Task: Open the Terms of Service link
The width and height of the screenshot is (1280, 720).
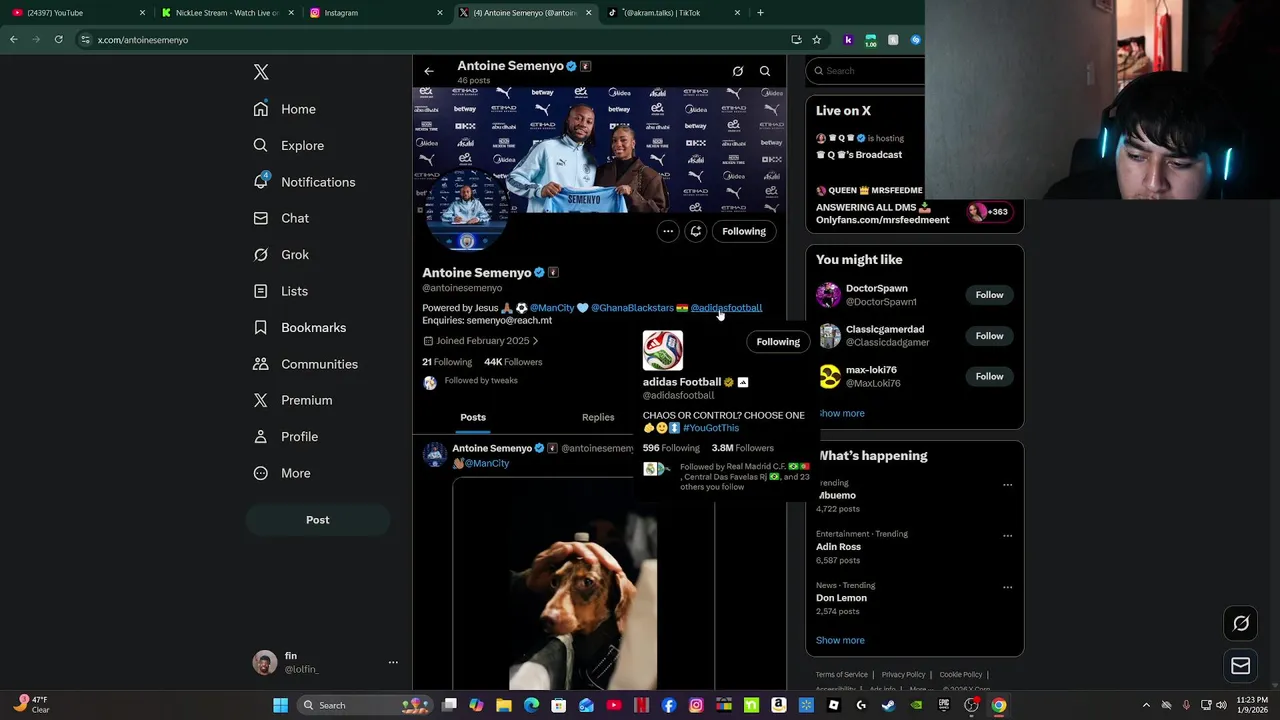Action: [841, 675]
